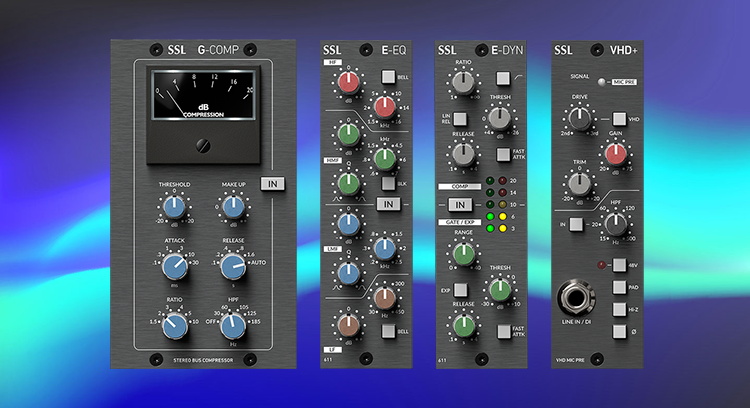Toggle the PAD button
Viewport: 750px width, 408px height.
tap(619, 287)
